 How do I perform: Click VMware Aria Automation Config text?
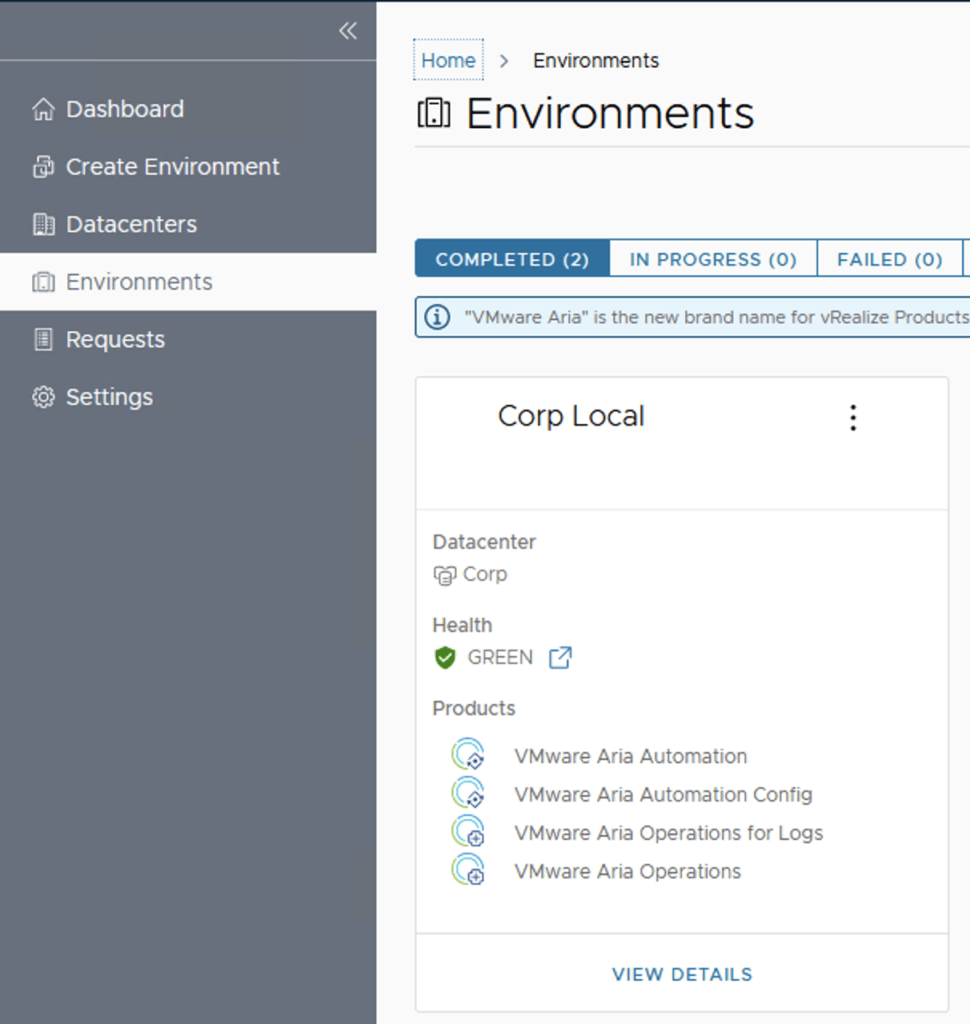[663, 795]
